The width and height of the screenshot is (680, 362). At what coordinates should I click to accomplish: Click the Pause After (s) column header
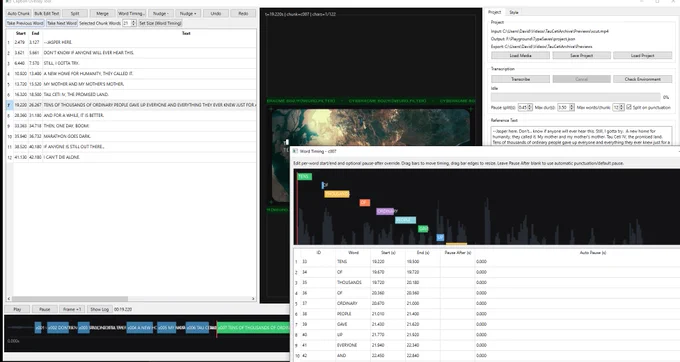[458, 252]
